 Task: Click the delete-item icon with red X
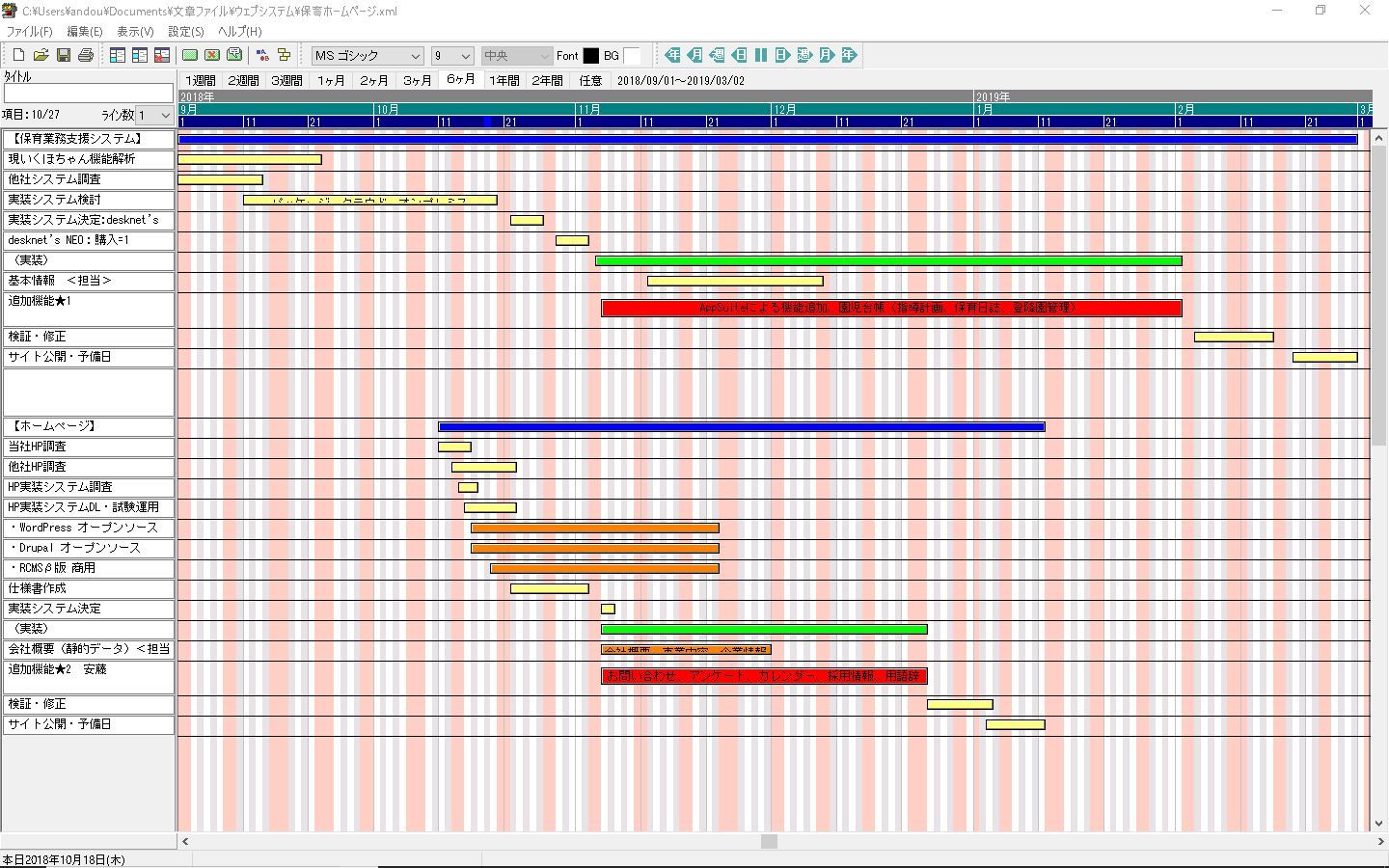pyautogui.click(x=162, y=55)
